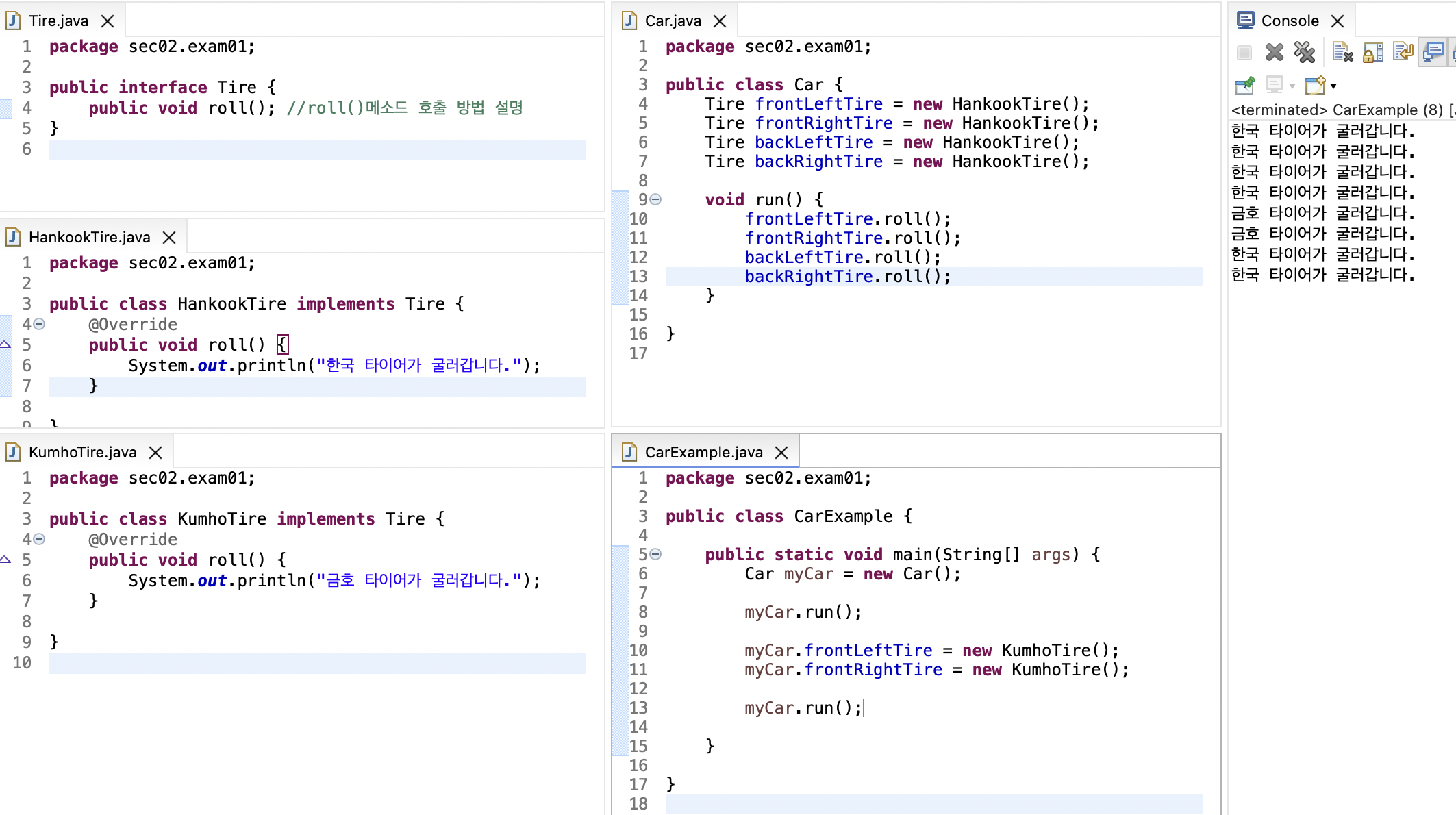
Task: Click line number 18 in CarExample.java gutter
Action: click(x=638, y=803)
